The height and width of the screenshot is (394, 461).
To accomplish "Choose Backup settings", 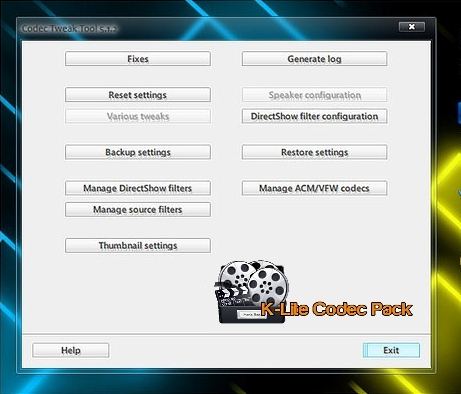I will click(138, 152).
